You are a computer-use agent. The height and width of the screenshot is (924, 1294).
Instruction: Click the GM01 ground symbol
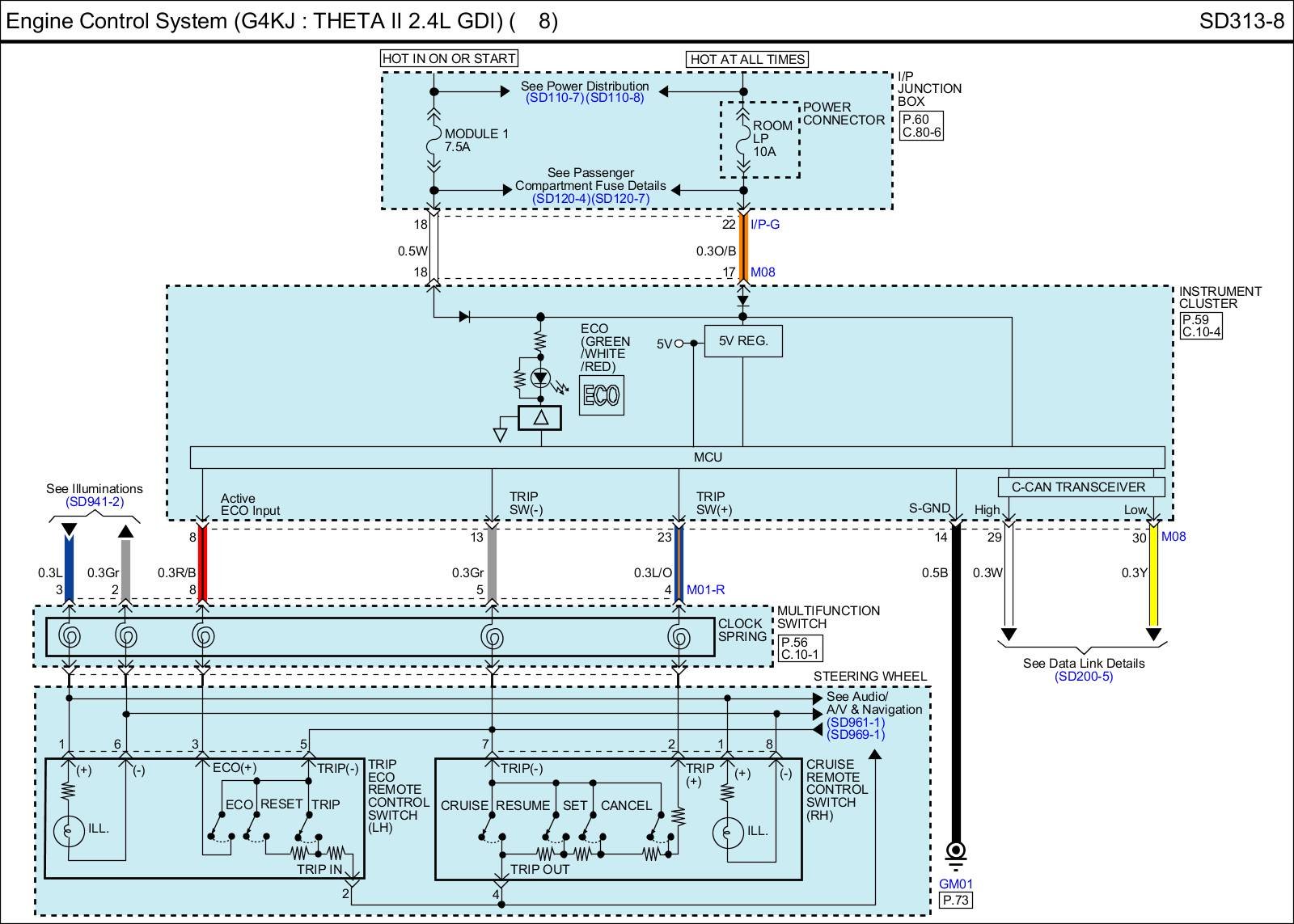pos(956,851)
